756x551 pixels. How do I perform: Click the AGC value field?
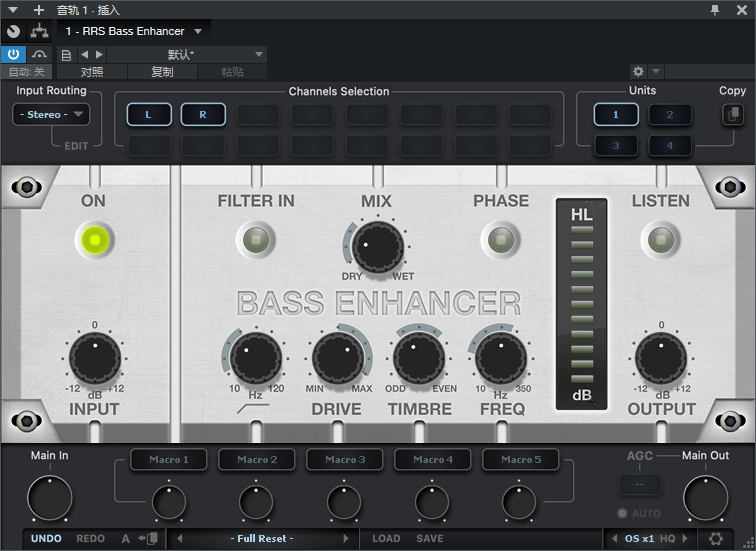click(639, 484)
